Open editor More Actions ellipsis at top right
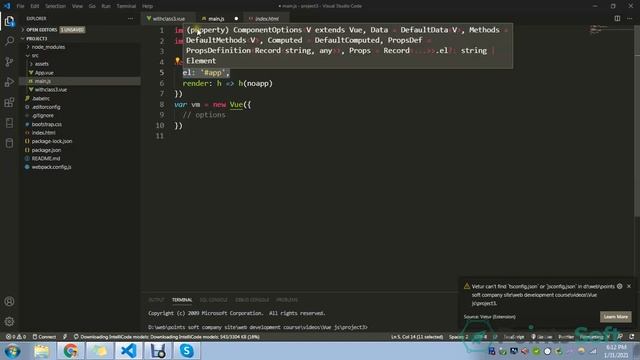The width and height of the screenshot is (640, 360). pos(629,18)
